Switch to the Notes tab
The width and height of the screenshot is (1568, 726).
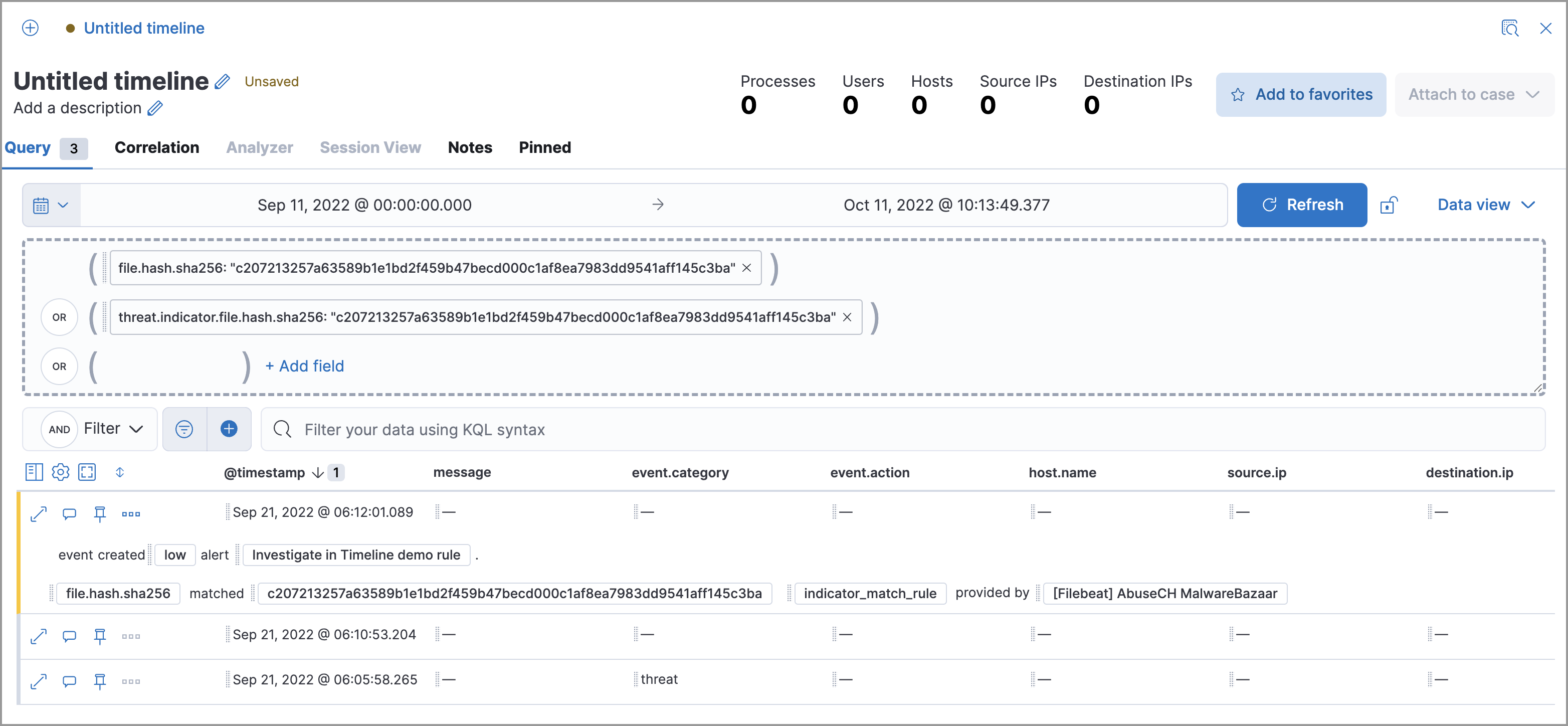click(469, 148)
